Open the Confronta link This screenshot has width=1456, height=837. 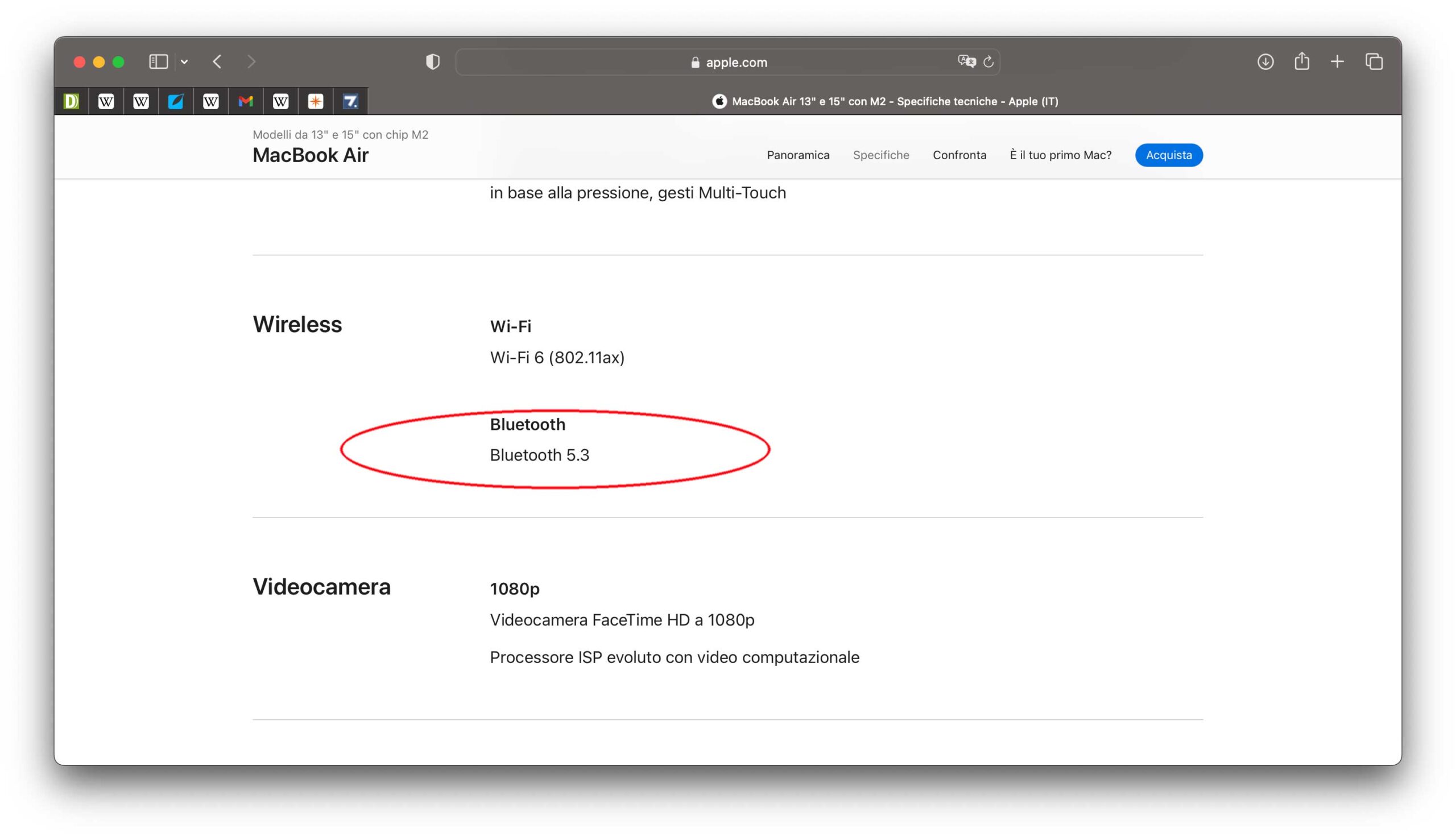[959, 155]
